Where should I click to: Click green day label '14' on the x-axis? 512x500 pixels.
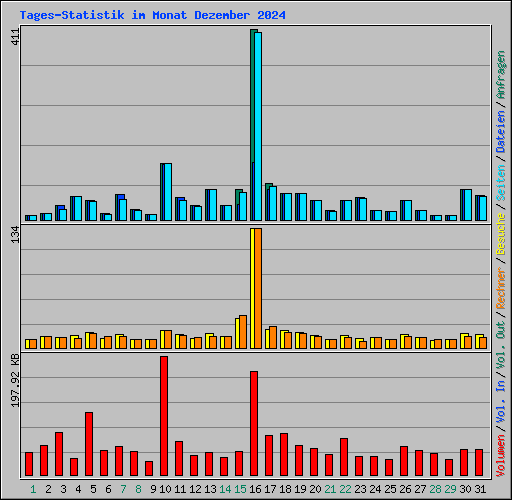(x=225, y=489)
